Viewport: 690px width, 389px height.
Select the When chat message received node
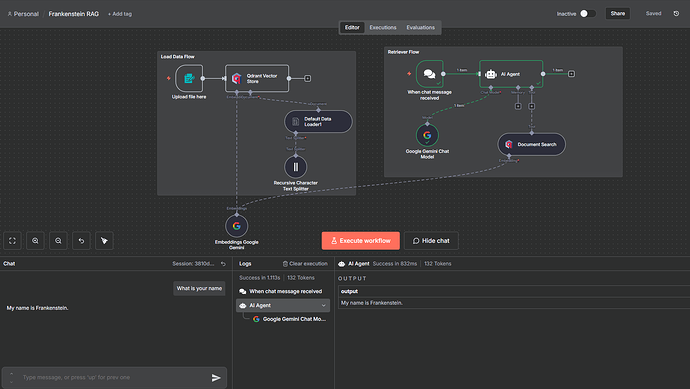click(x=429, y=74)
